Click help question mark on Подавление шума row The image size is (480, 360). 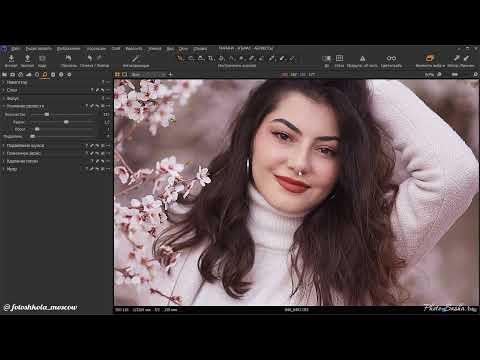click(x=86, y=146)
